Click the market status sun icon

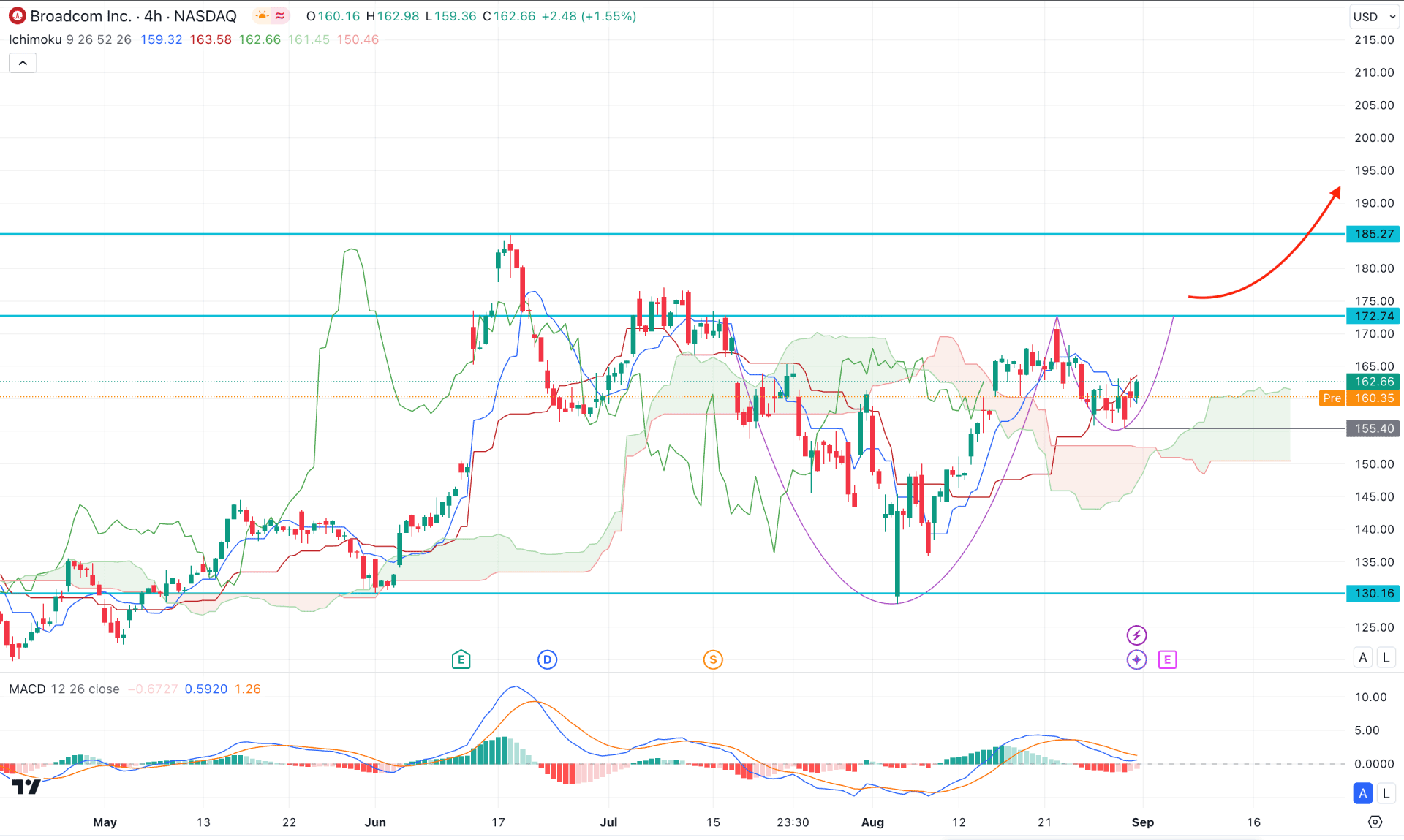pos(261,15)
